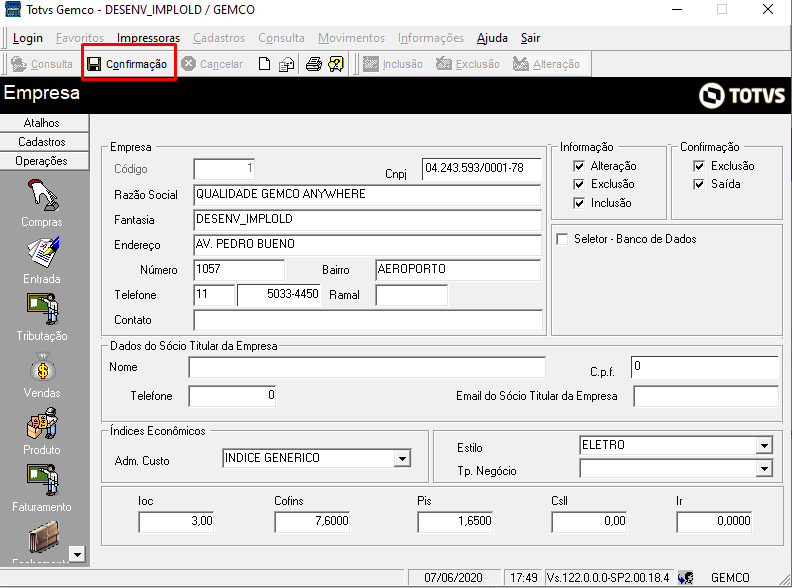Open the Produto sidebar shortcut

tap(42, 432)
